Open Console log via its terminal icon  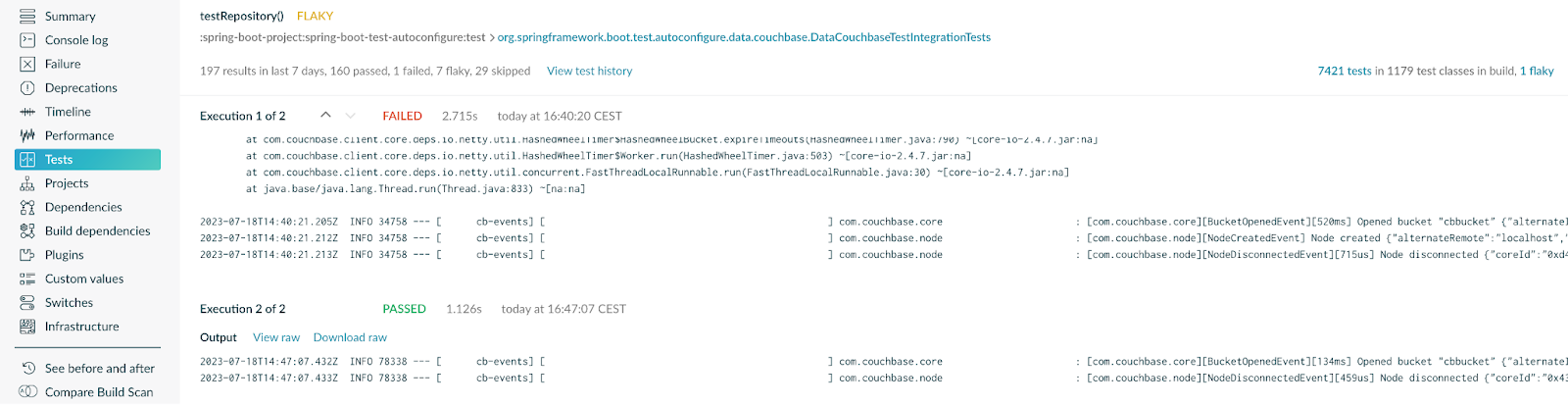27,40
